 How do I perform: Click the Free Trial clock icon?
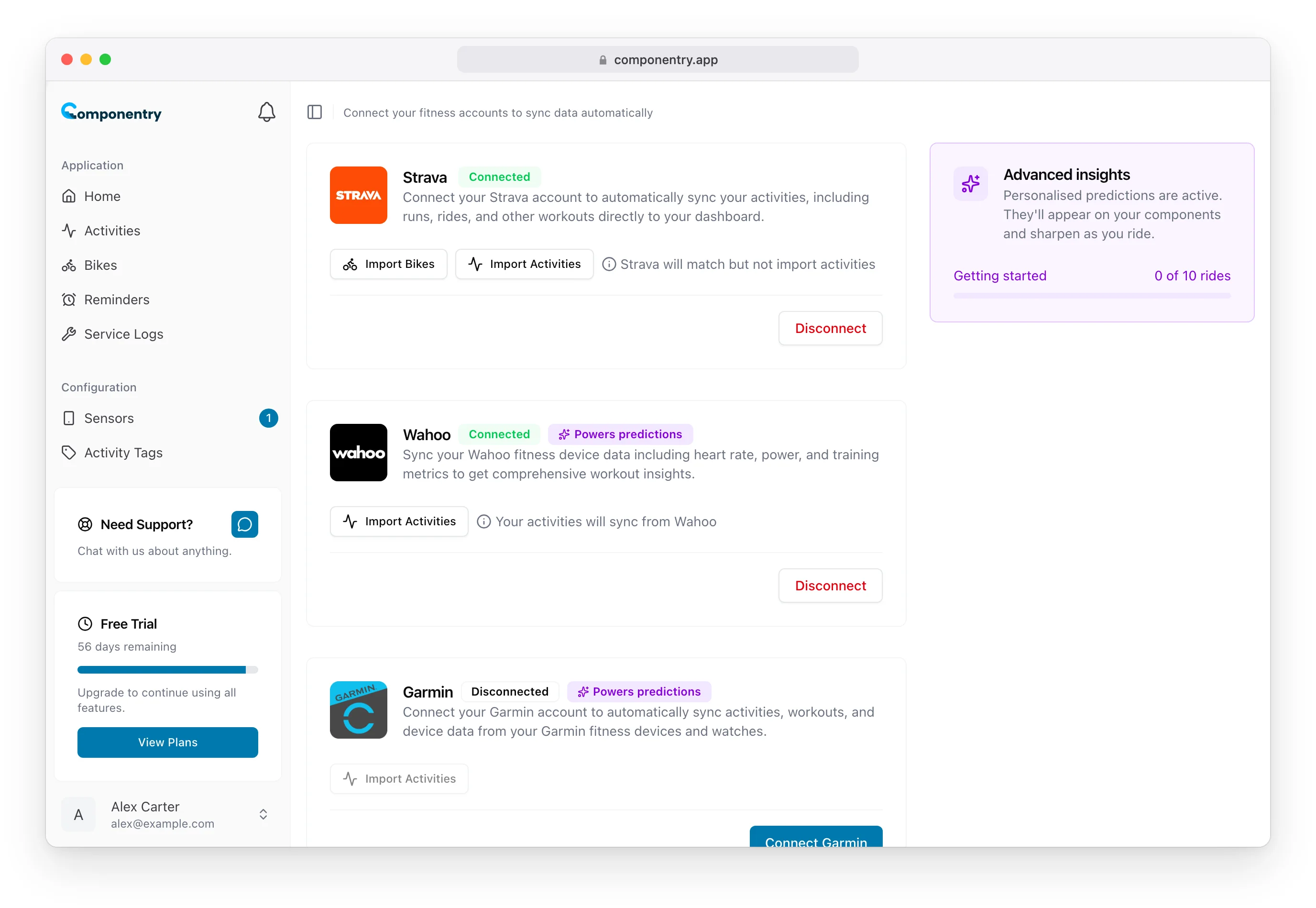[85, 623]
